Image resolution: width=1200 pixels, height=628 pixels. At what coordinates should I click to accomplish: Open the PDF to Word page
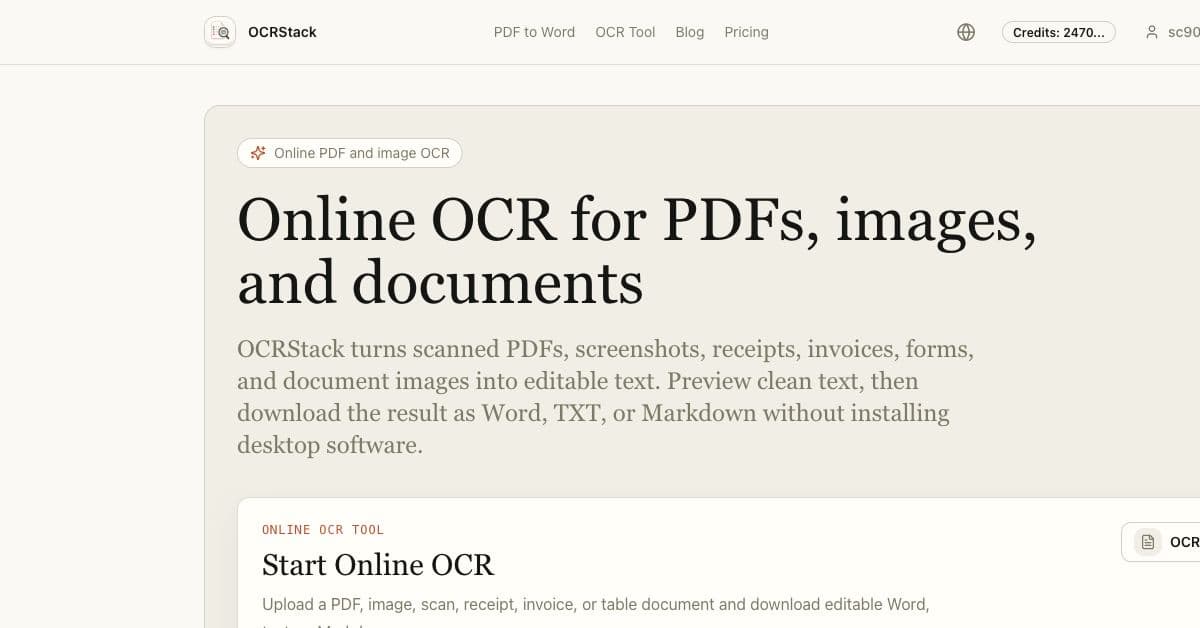[x=534, y=32]
